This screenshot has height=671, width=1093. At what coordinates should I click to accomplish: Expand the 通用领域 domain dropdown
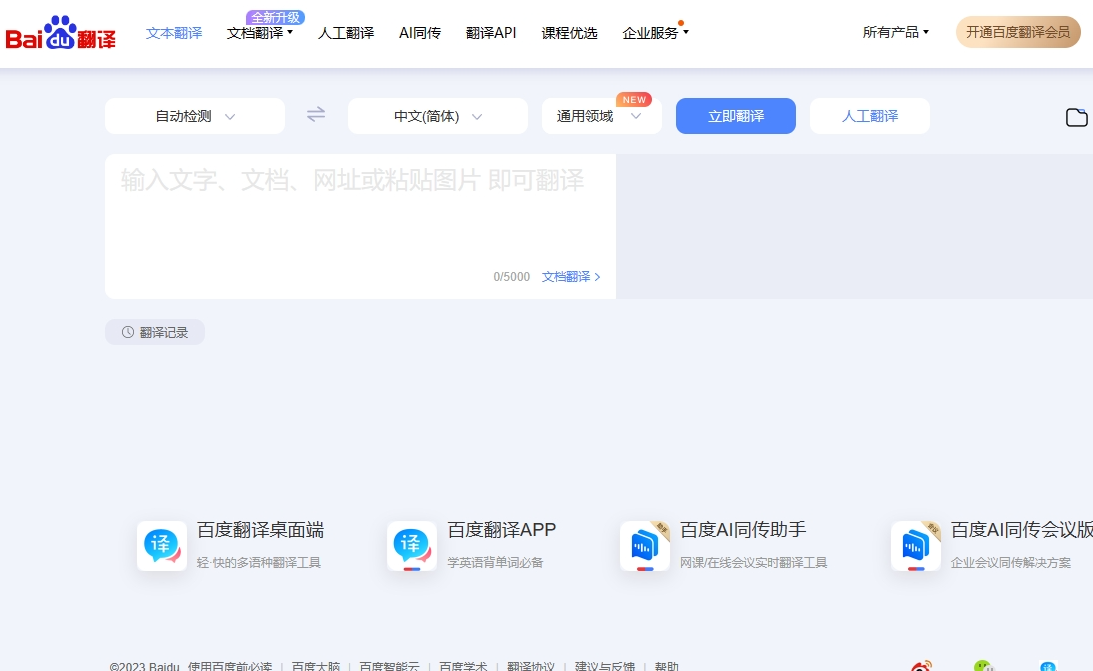click(x=600, y=116)
